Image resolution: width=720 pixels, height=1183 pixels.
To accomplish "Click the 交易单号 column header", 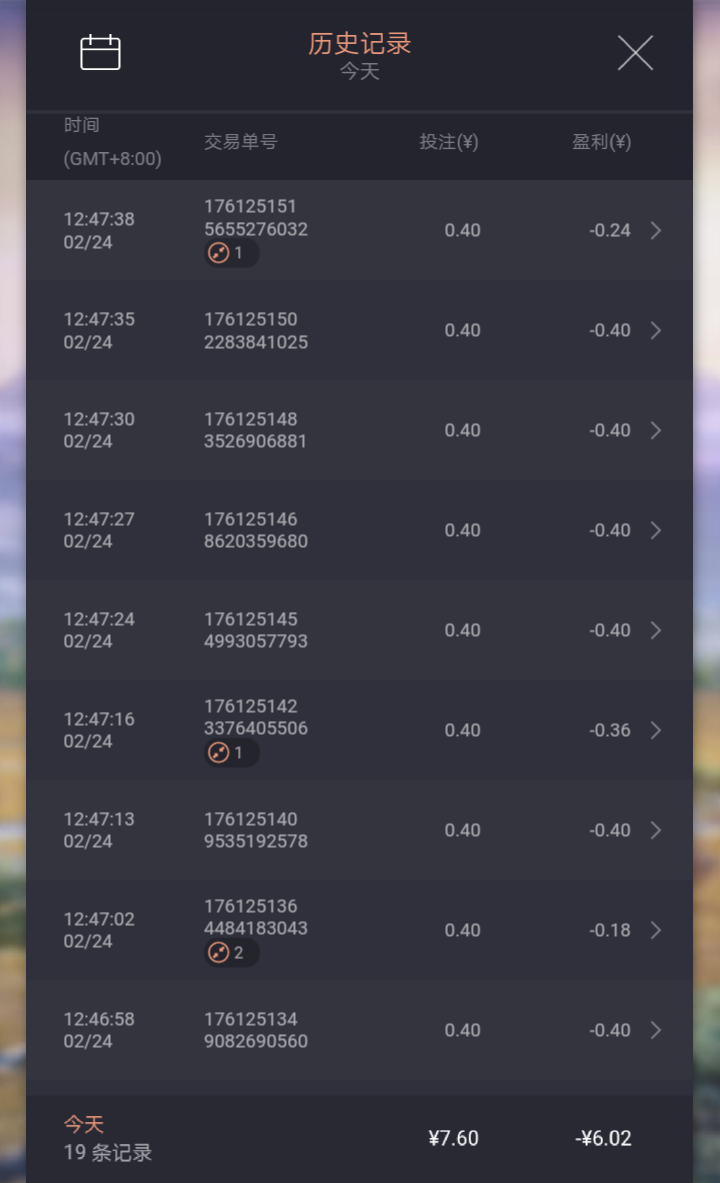I will (240, 142).
